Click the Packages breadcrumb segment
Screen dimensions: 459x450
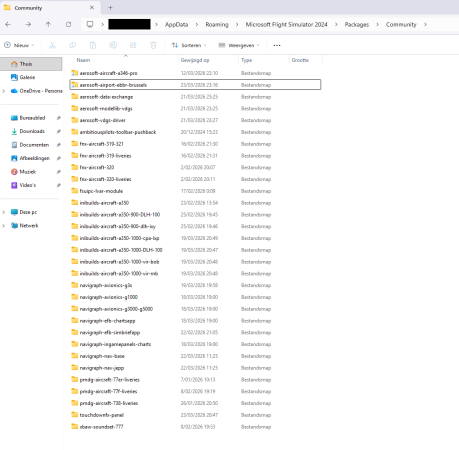[357, 24]
